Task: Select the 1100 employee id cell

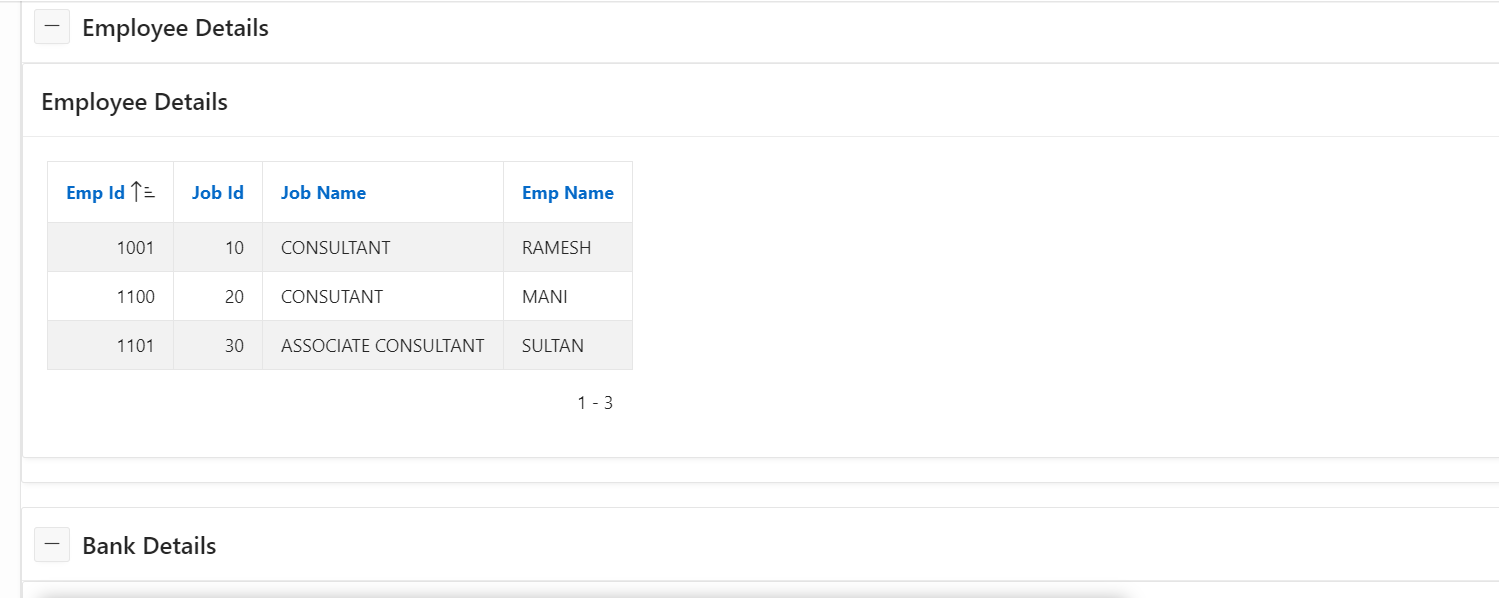Action: pos(110,296)
